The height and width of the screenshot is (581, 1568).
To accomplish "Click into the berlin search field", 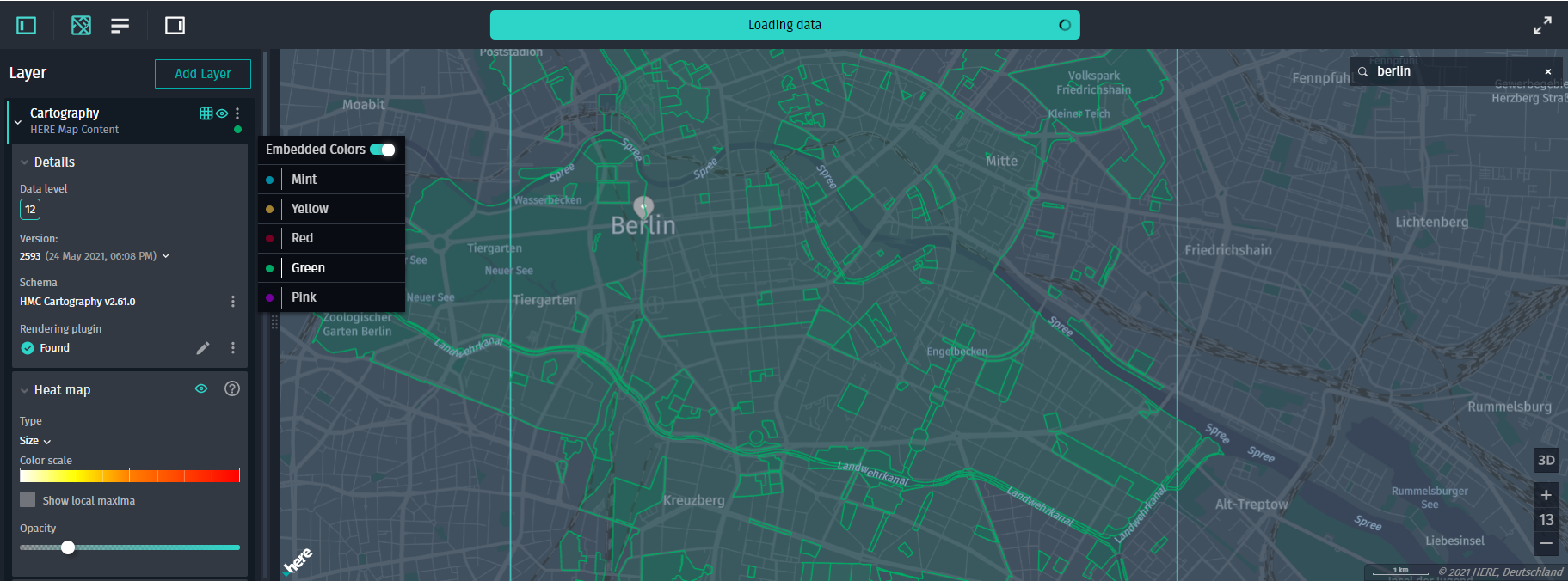I will [x=1457, y=71].
